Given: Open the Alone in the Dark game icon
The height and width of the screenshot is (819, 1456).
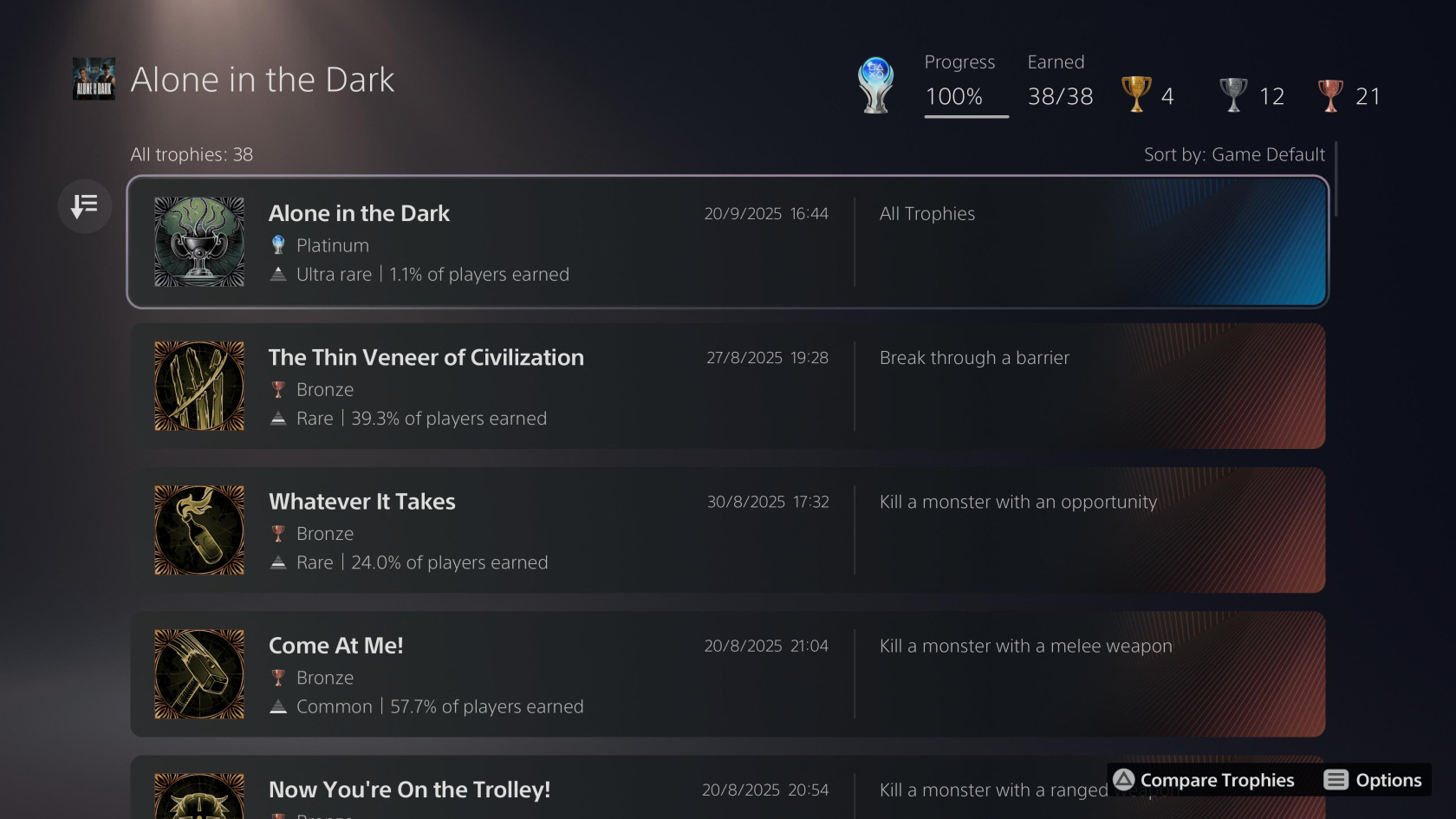Looking at the screenshot, I should (x=94, y=80).
